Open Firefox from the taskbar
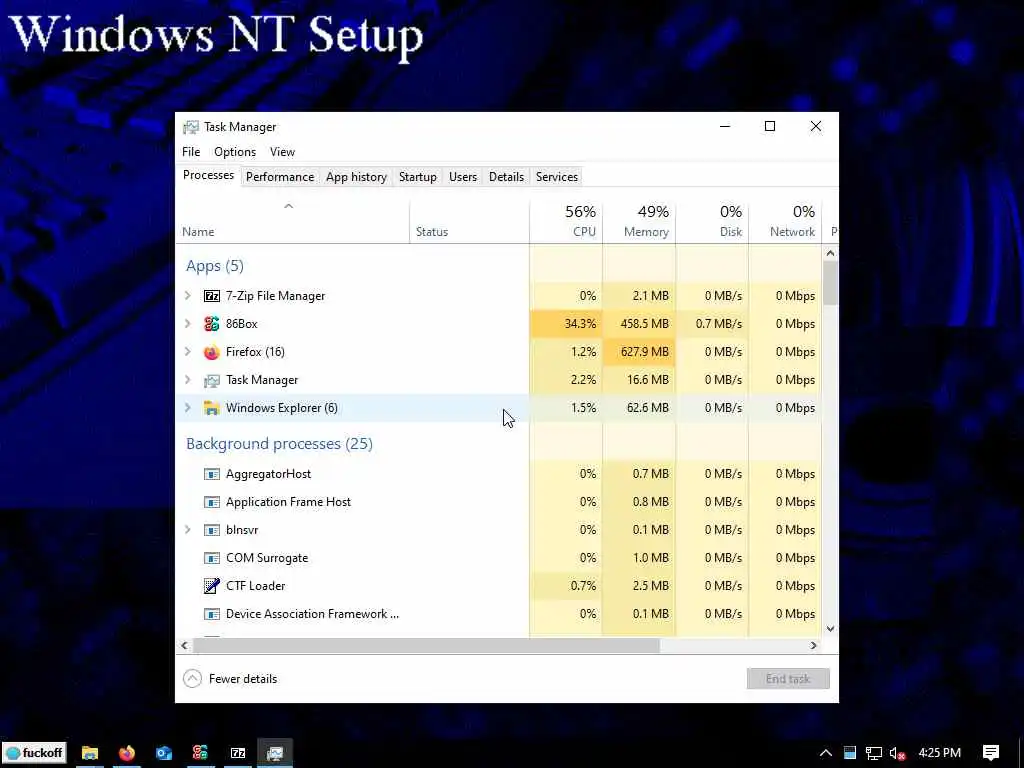 (x=127, y=753)
